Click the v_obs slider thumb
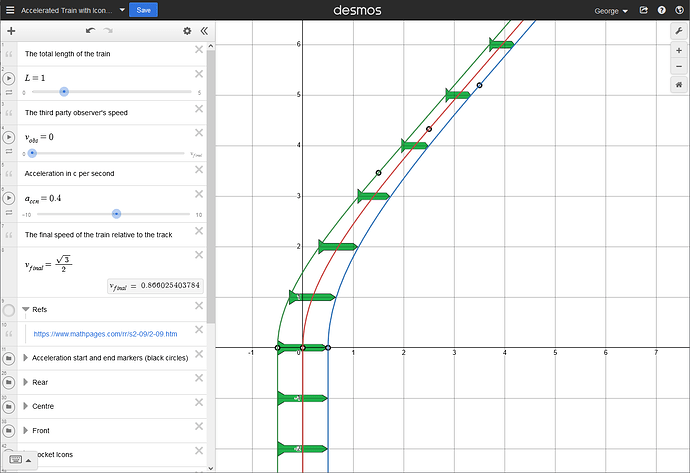The width and height of the screenshot is (690, 473). point(32,153)
